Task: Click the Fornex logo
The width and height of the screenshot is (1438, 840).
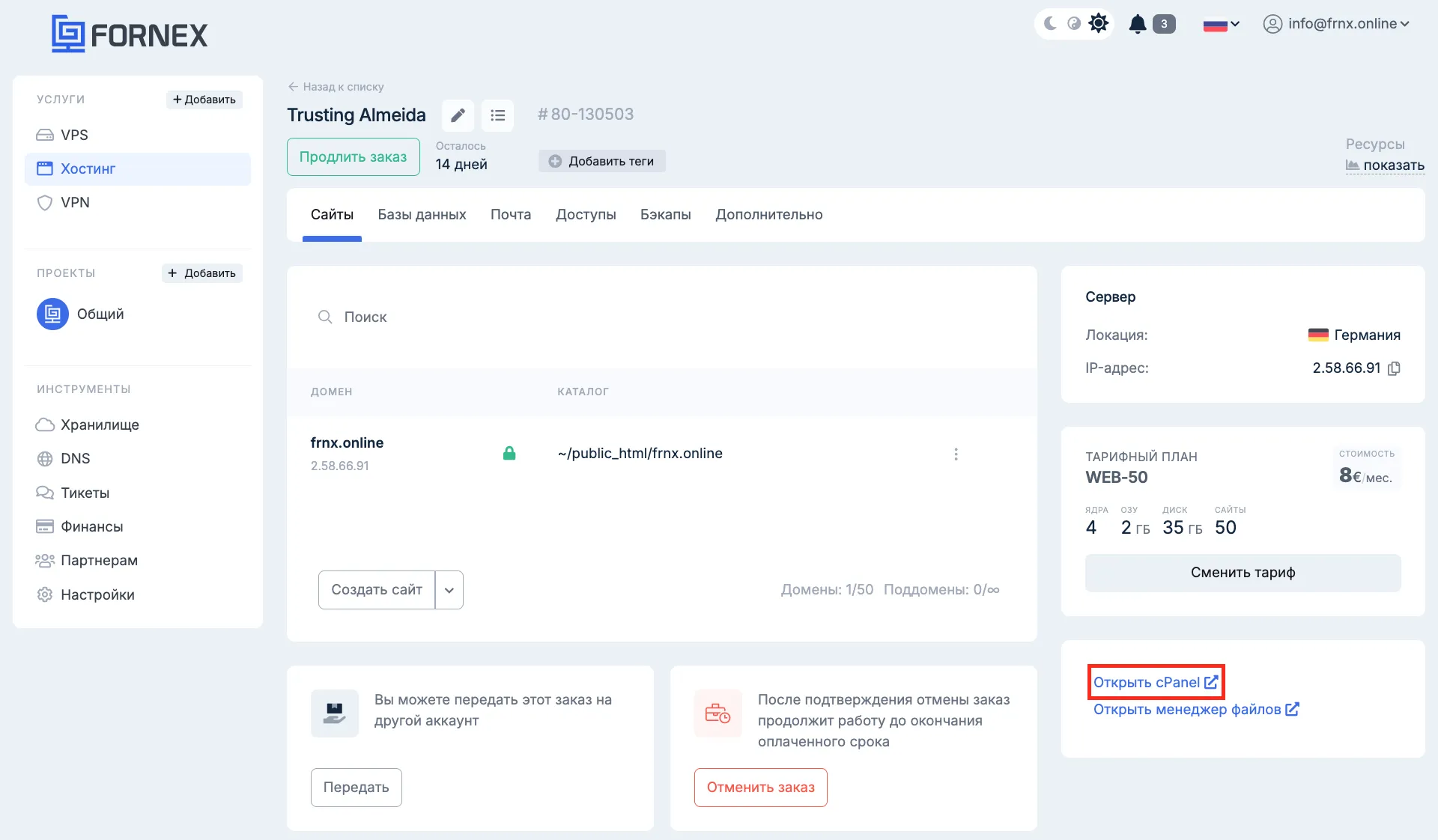Action: 130,34
